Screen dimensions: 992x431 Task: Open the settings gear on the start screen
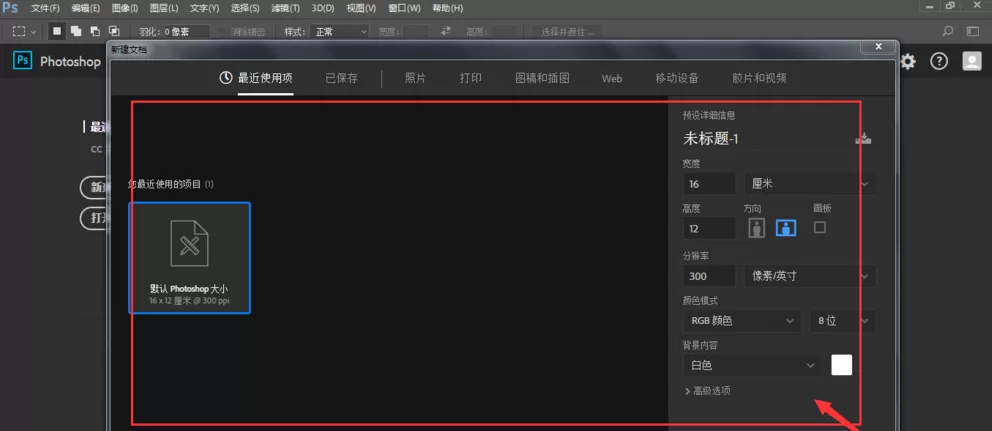click(x=908, y=61)
